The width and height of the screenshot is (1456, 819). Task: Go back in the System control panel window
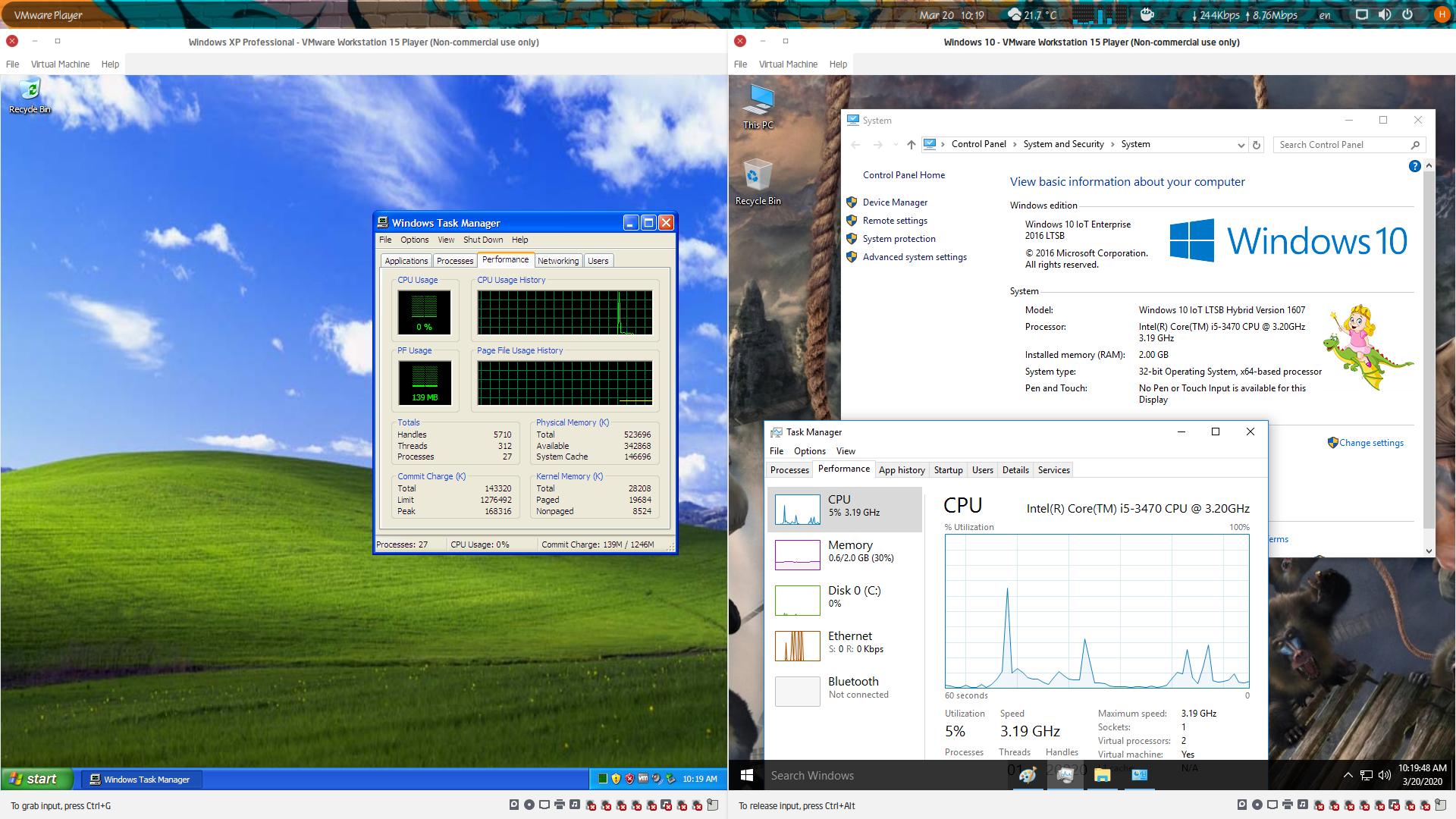[856, 145]
